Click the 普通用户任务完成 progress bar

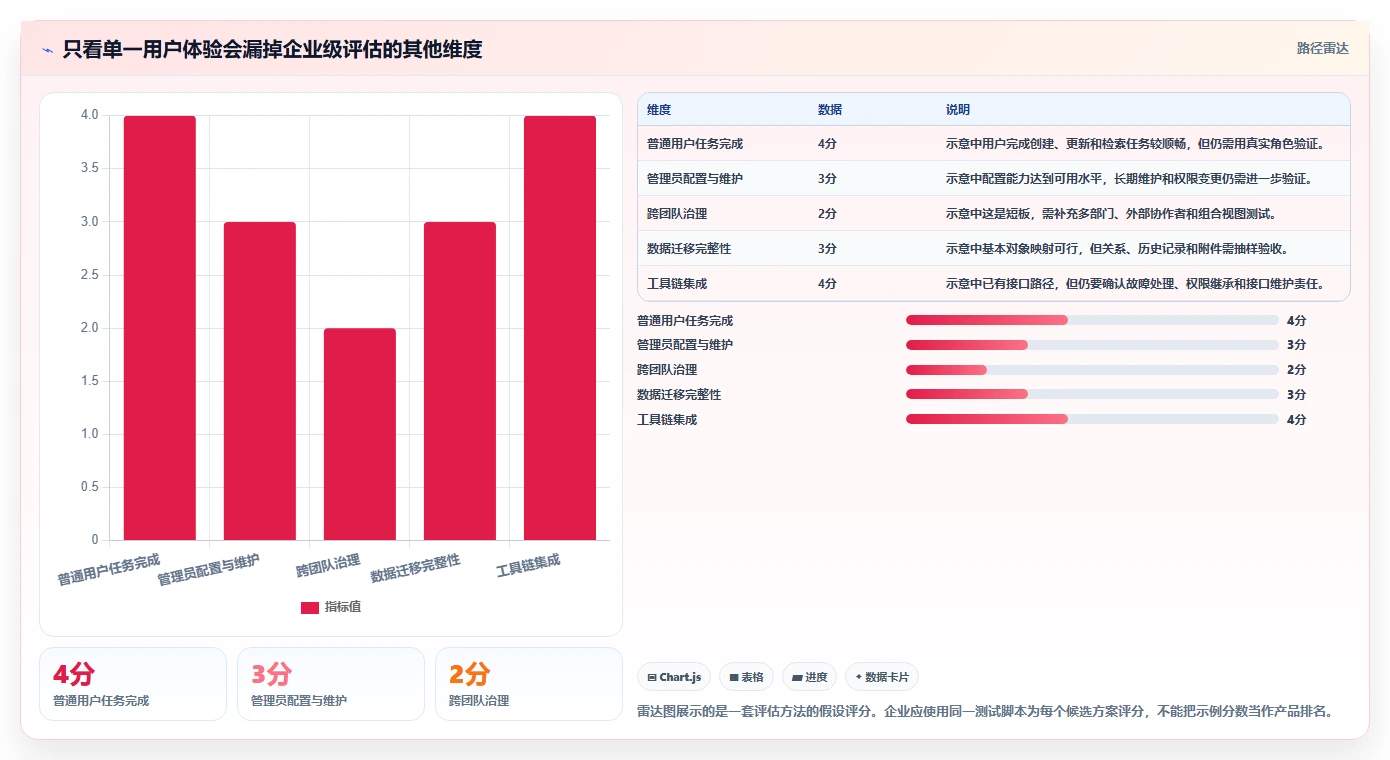click(x=1092, y=320)
